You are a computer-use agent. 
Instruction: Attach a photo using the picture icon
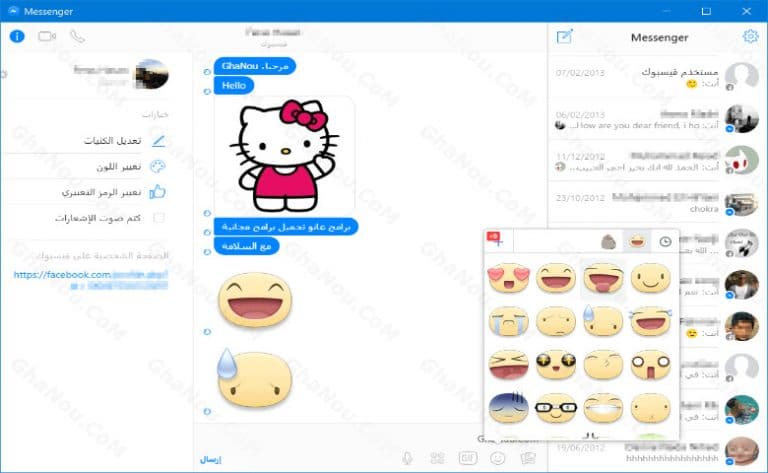click(528, 458)
